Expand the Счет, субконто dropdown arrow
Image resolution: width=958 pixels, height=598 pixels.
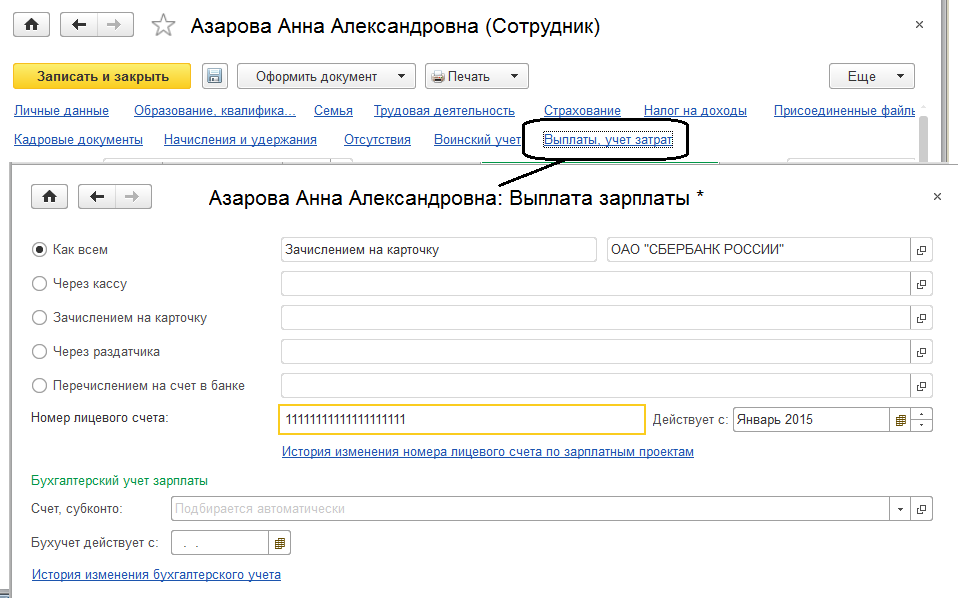point(900,509)
